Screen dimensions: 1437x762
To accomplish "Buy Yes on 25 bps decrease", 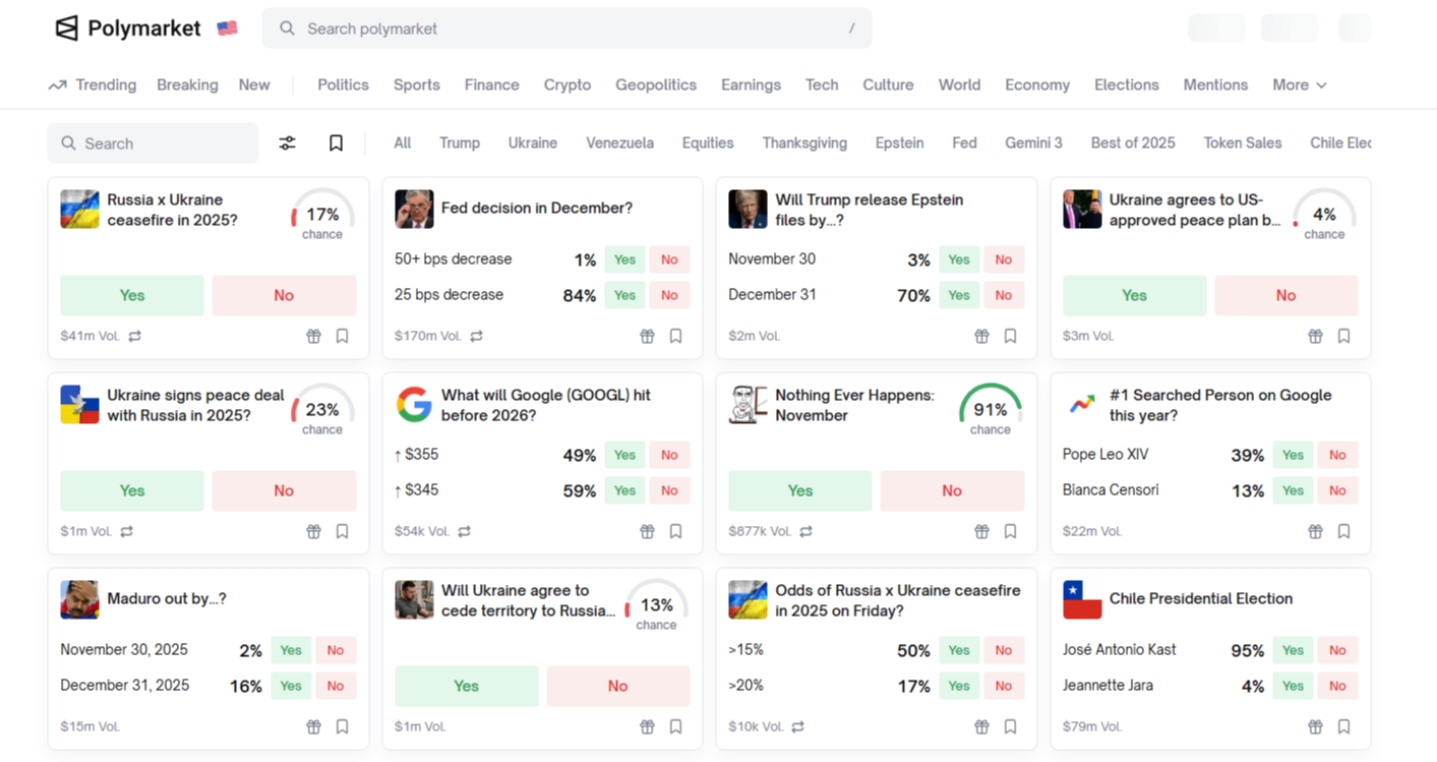I will [x=625, y=295].
